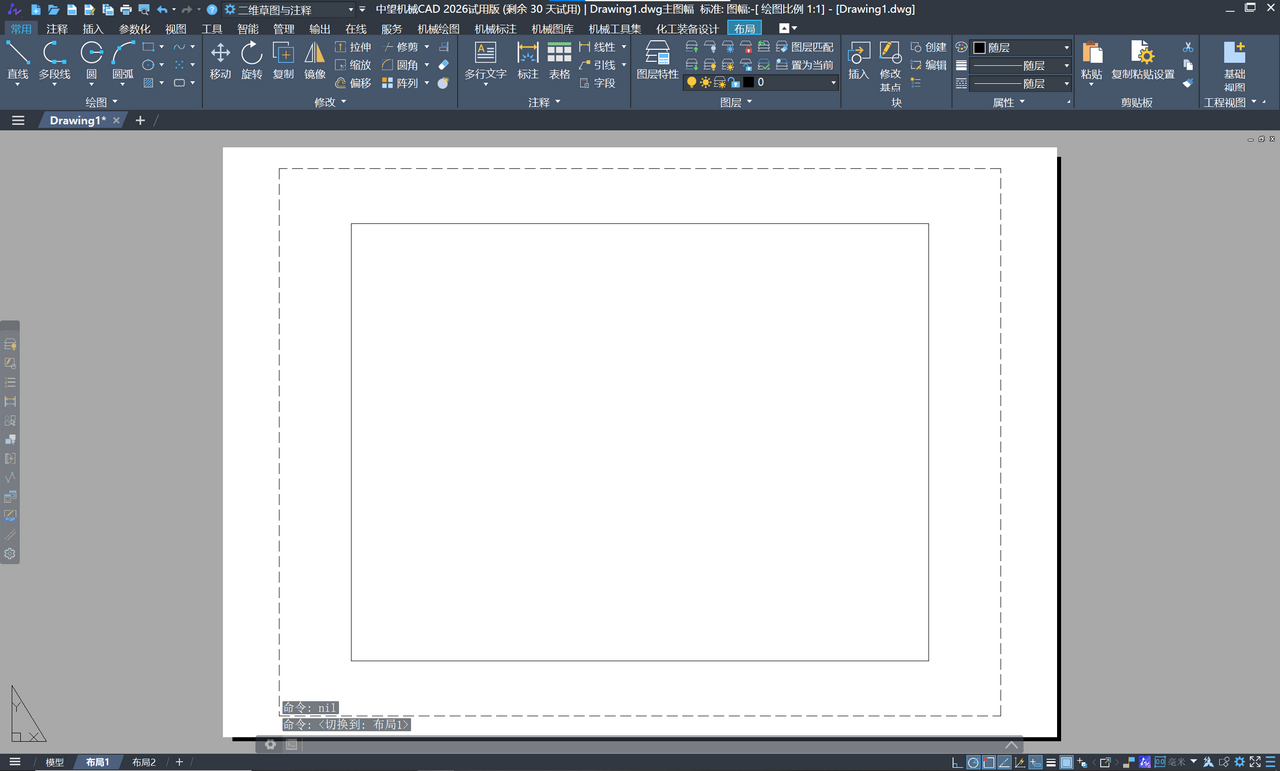
Task: Open the workspace dropdown 二维草图与注释
Action: click(295, 10)
